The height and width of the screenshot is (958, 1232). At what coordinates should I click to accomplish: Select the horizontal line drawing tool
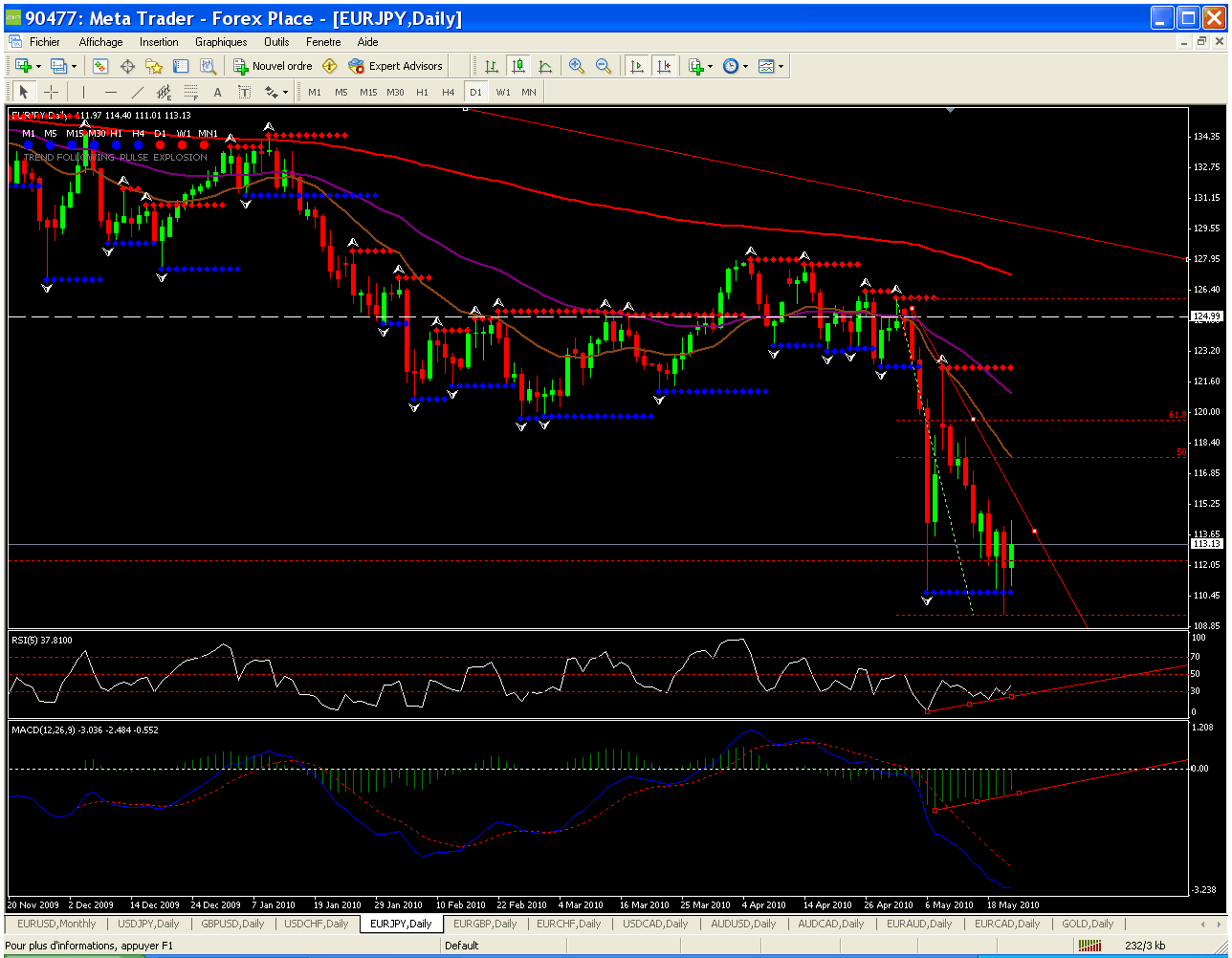111,92
